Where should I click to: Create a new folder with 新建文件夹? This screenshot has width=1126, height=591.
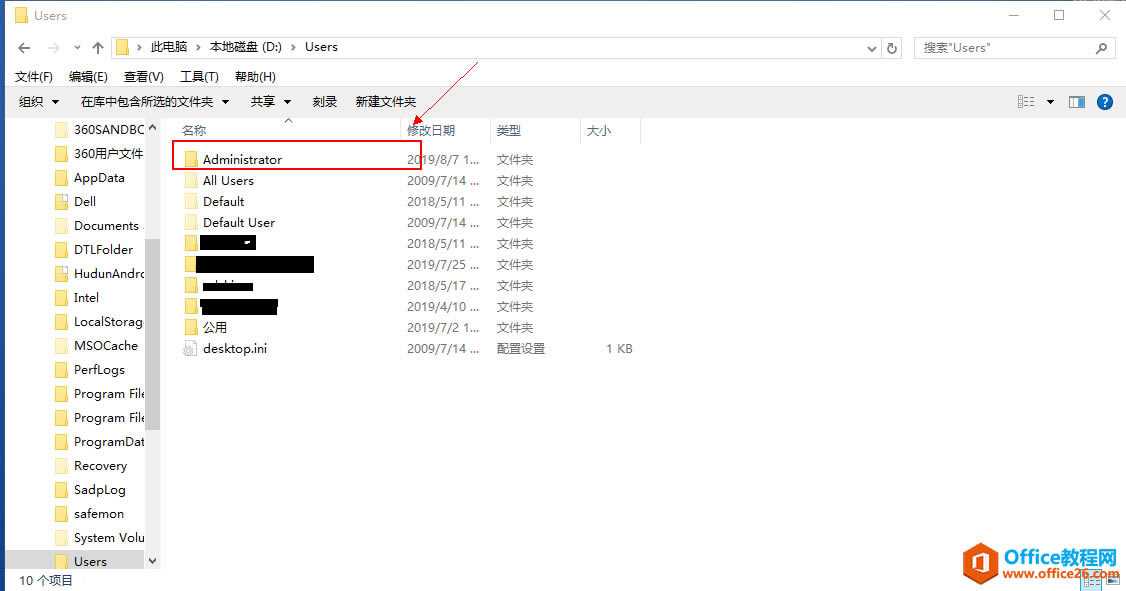(386, 102)
